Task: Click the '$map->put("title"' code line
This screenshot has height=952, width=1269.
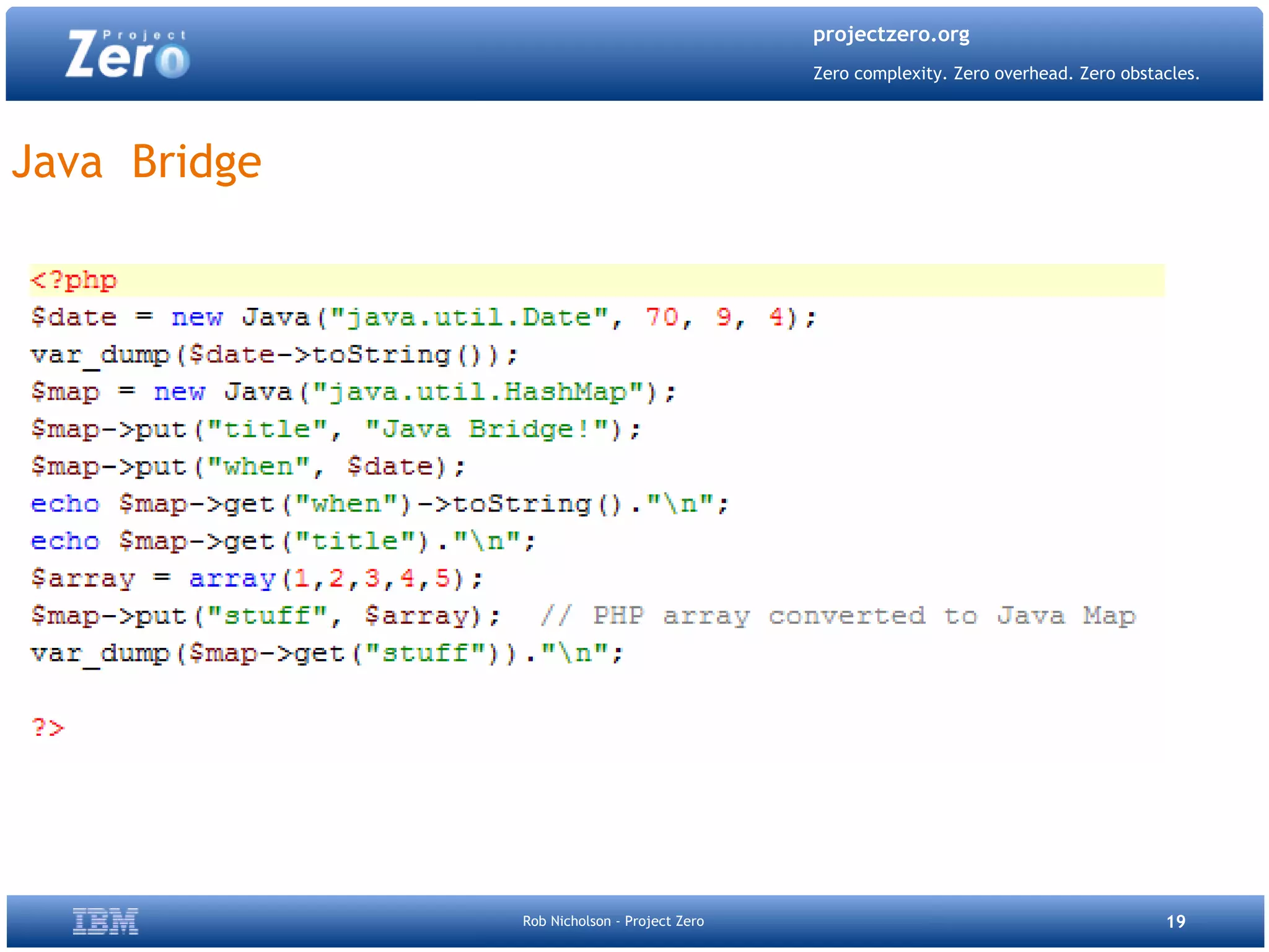Action: click(x=336, y=430)
